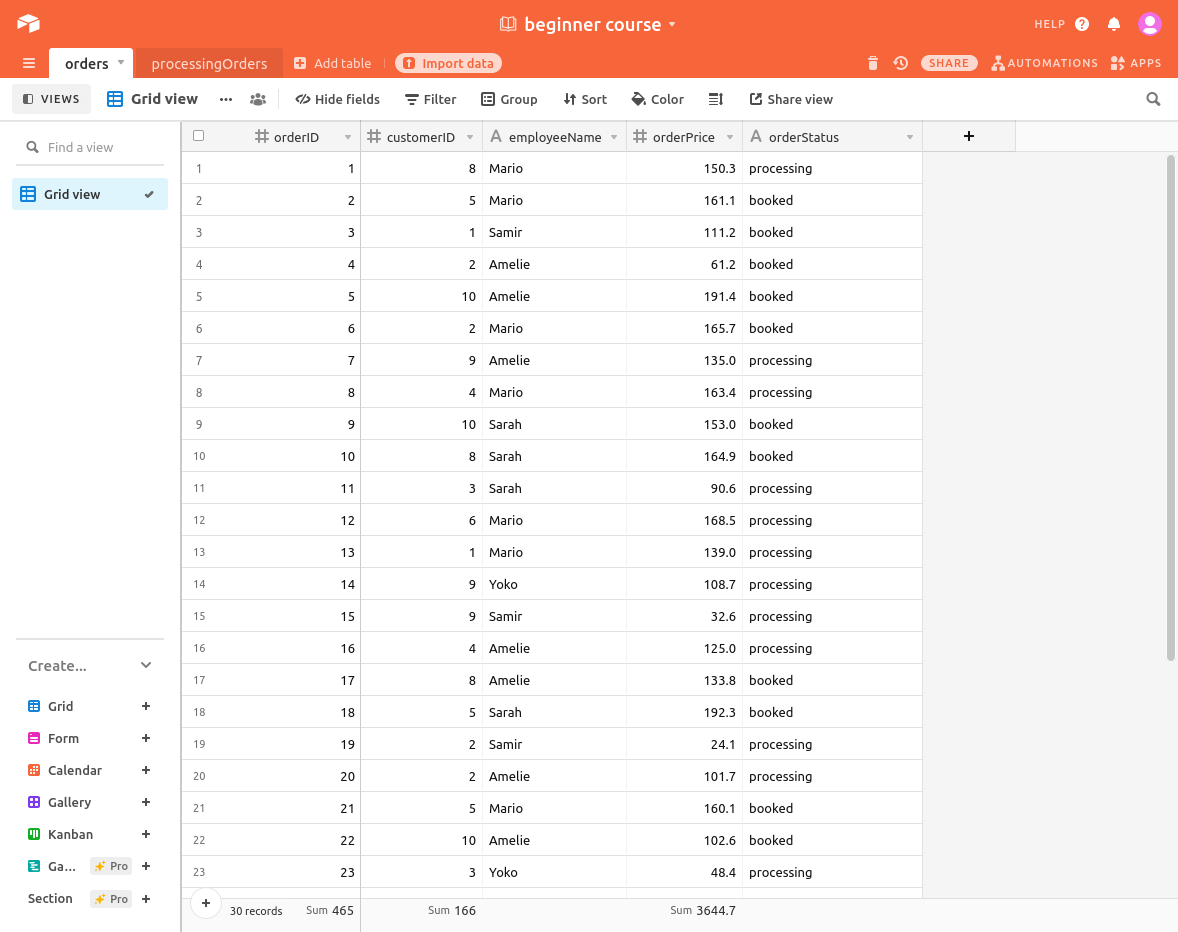
Task: Collapse the Create... section in the sidebar
Action: coord(146,665)
